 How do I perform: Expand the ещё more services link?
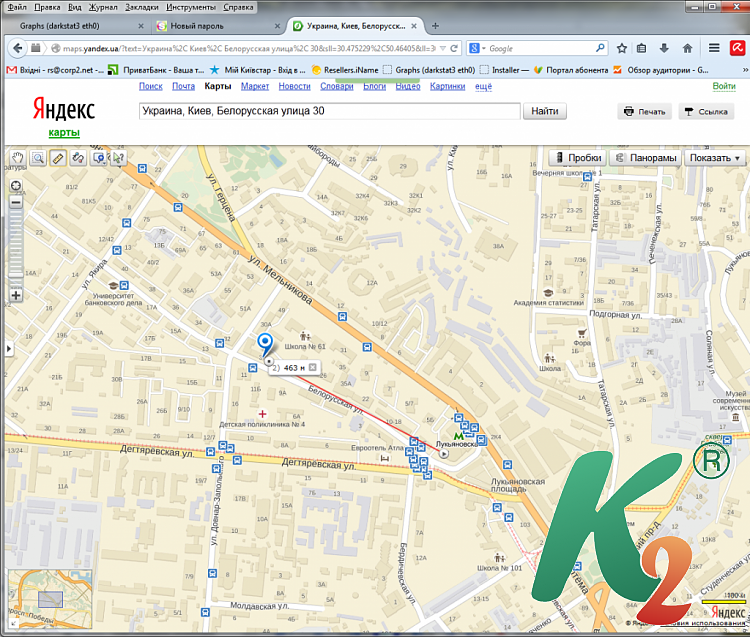pos(484,87)
